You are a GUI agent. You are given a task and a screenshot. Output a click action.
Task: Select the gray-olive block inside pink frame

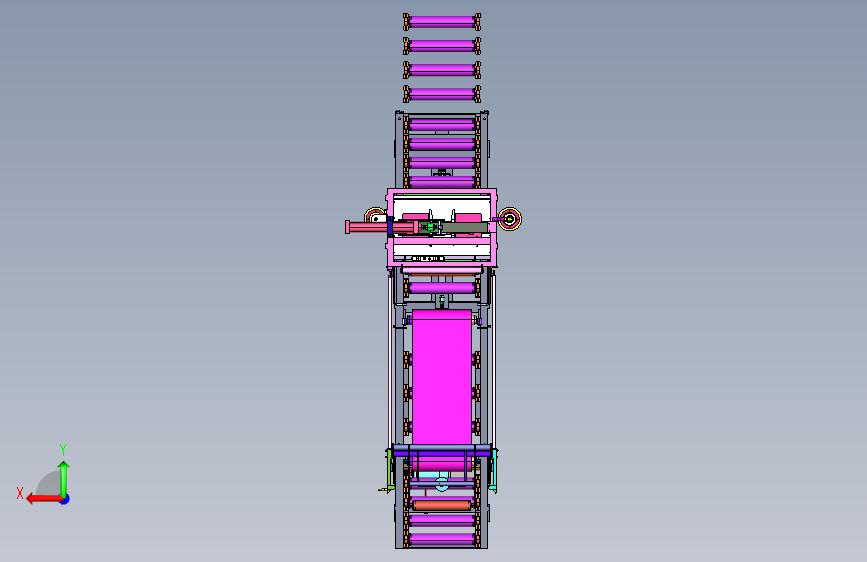[464, 227]
